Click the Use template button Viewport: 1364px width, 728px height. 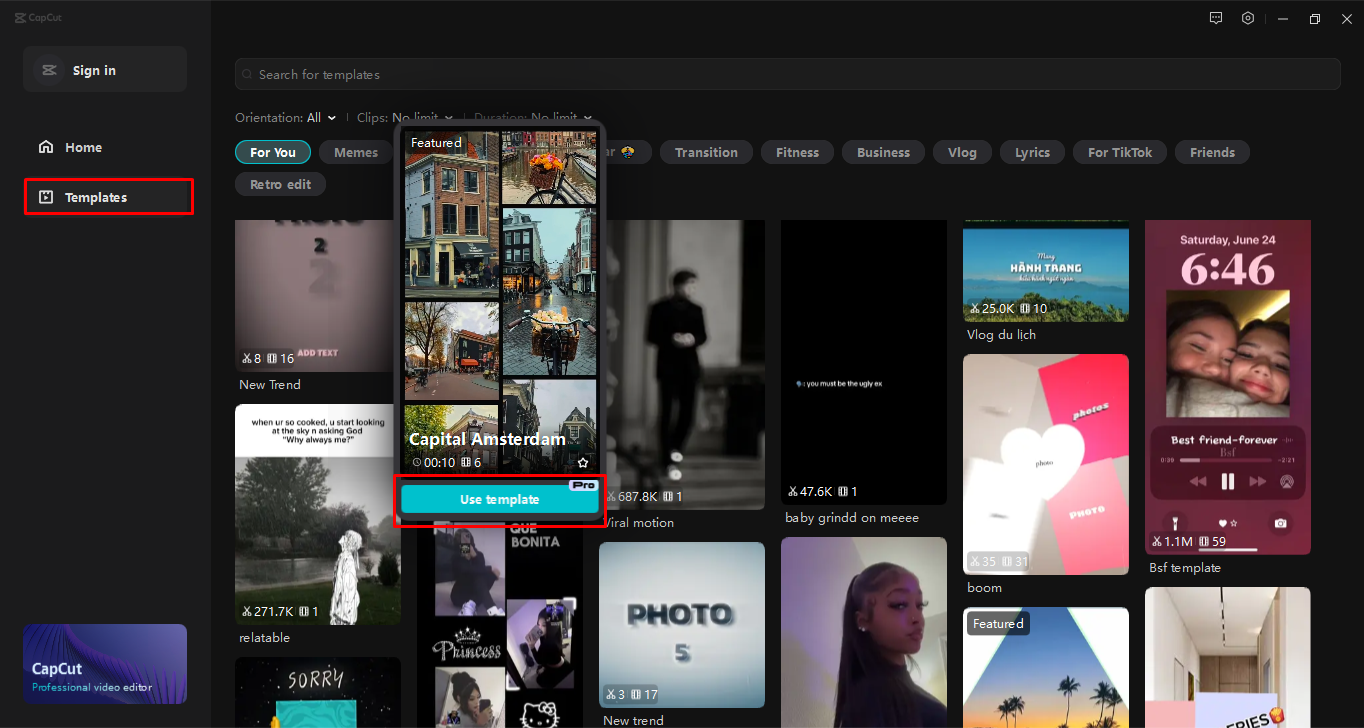(499, 497)
